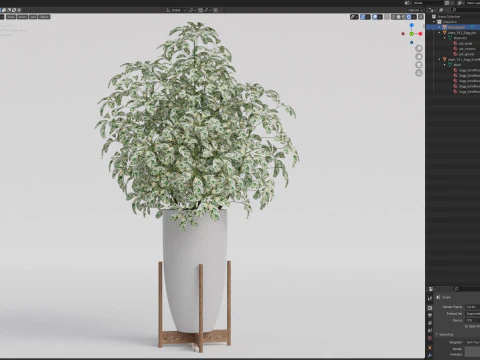Open the viewport Options dropdown

(414, 10)
